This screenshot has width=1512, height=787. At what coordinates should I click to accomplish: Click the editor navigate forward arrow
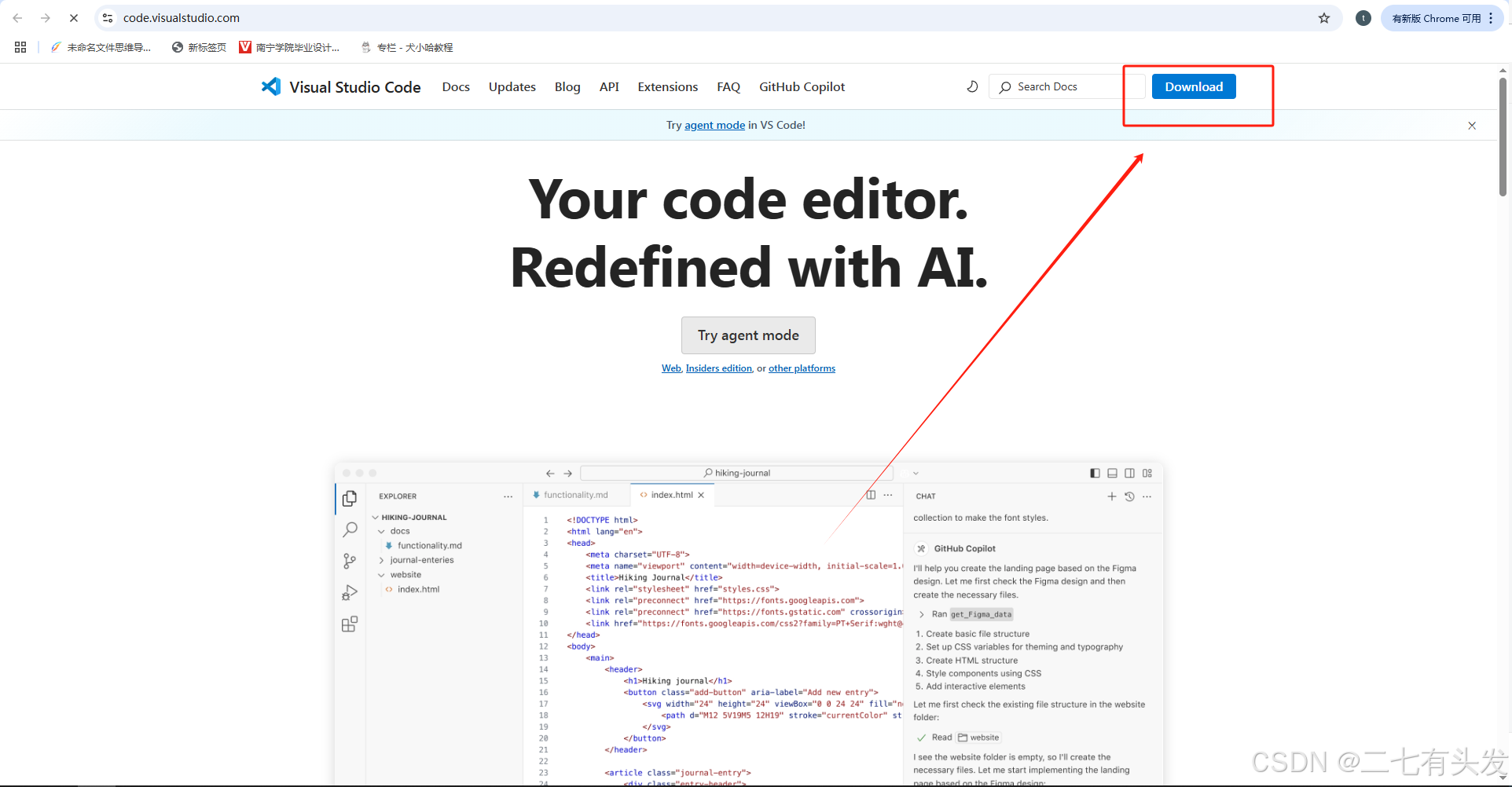568,474
